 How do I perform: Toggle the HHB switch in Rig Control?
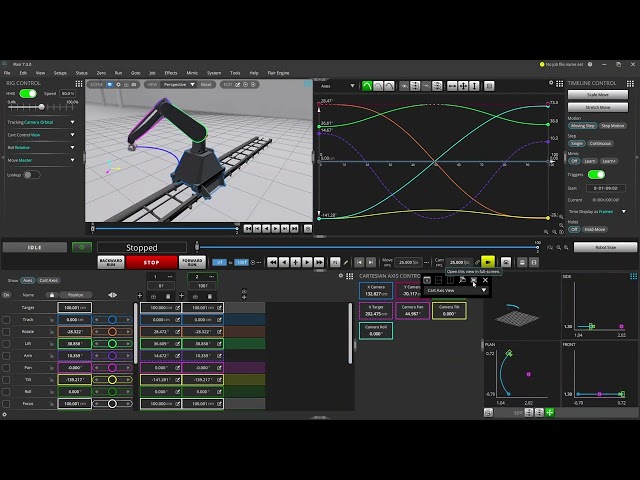click(x=28, y=93)
